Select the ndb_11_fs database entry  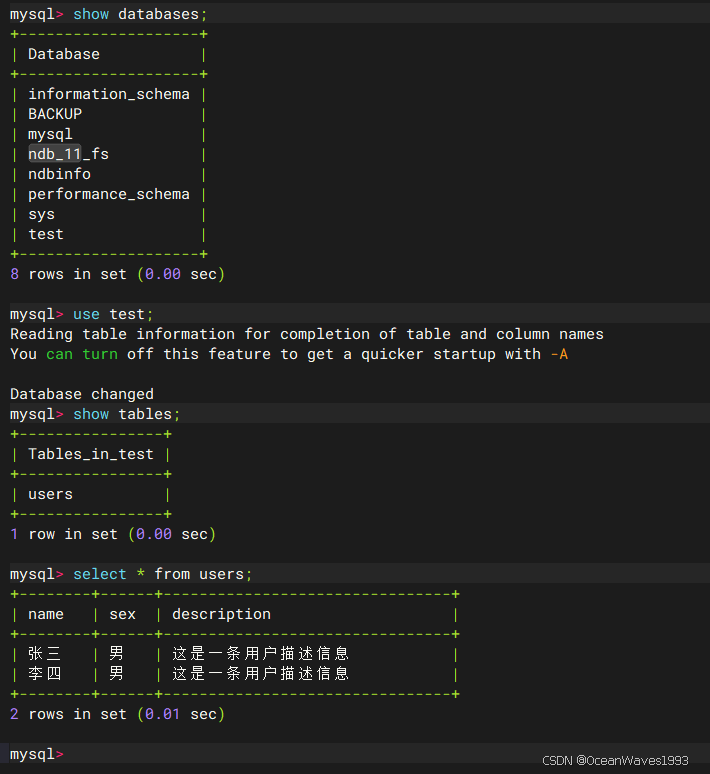point(68,154)
